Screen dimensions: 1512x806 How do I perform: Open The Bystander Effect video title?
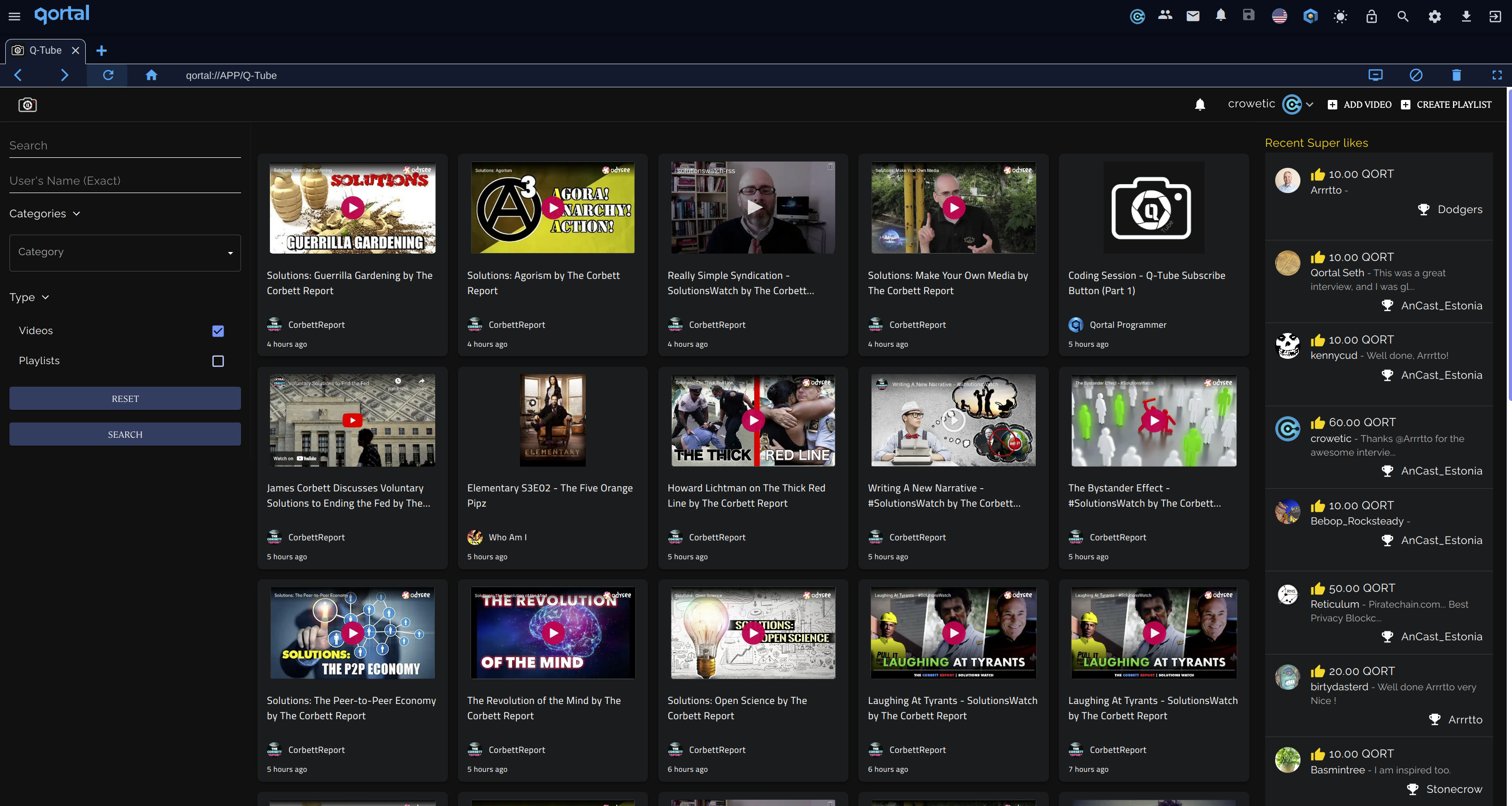[1144, 495]
